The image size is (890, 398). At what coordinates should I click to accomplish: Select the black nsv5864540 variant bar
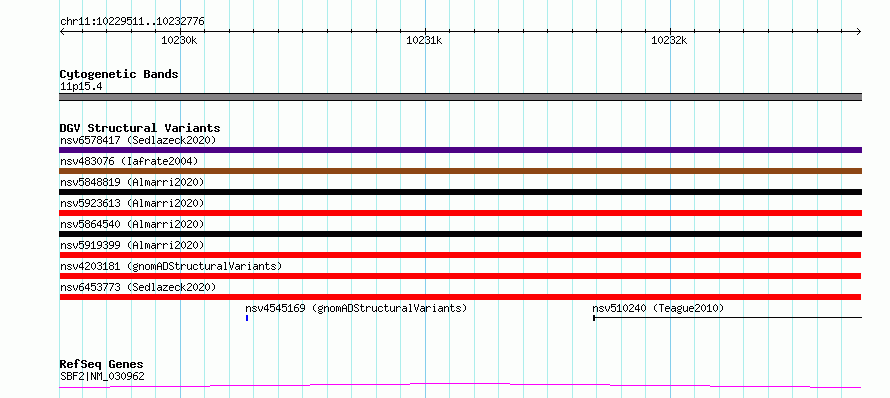click(x=460, y=234)
